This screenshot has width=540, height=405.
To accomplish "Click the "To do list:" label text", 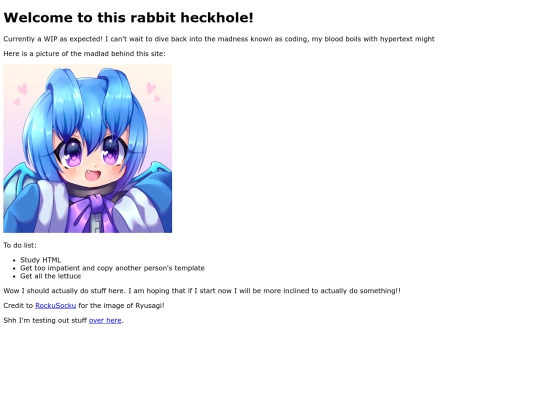I will pyautogui.click(x=20, y=245).
